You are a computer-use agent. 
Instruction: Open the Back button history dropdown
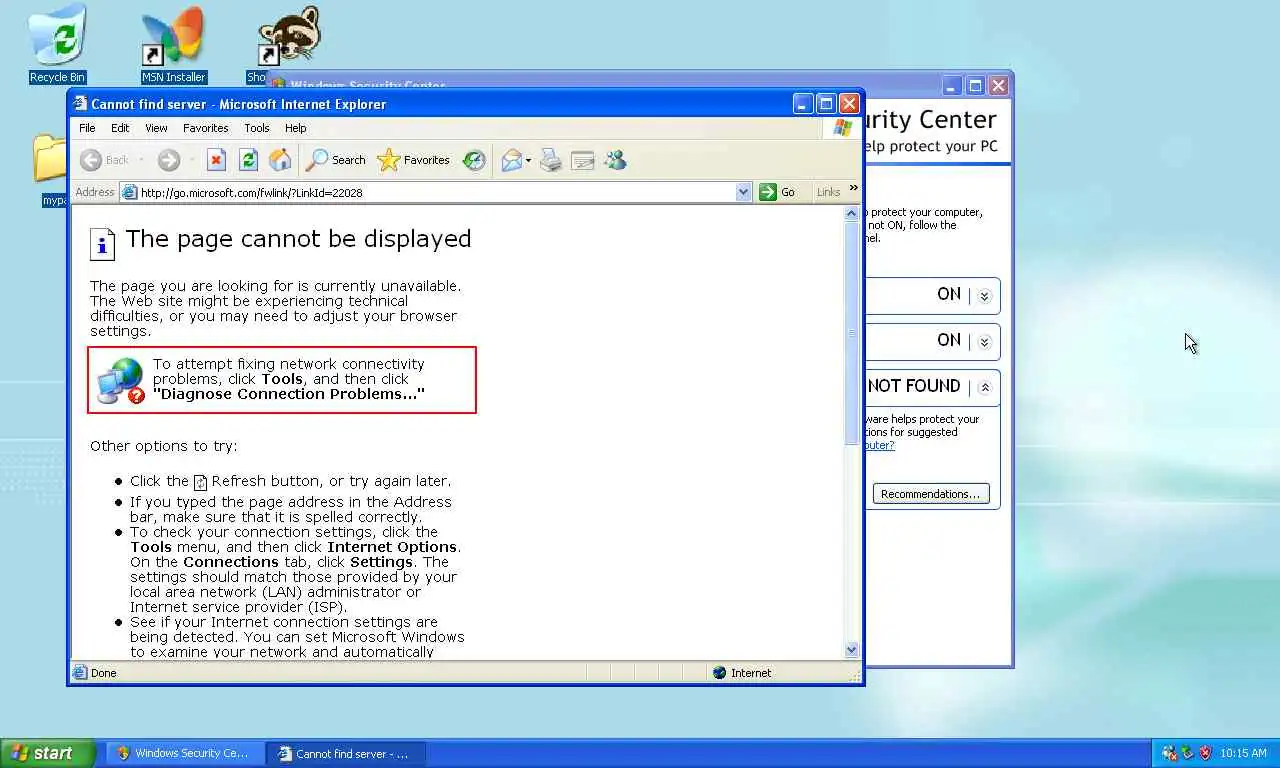tap(142, 160)
